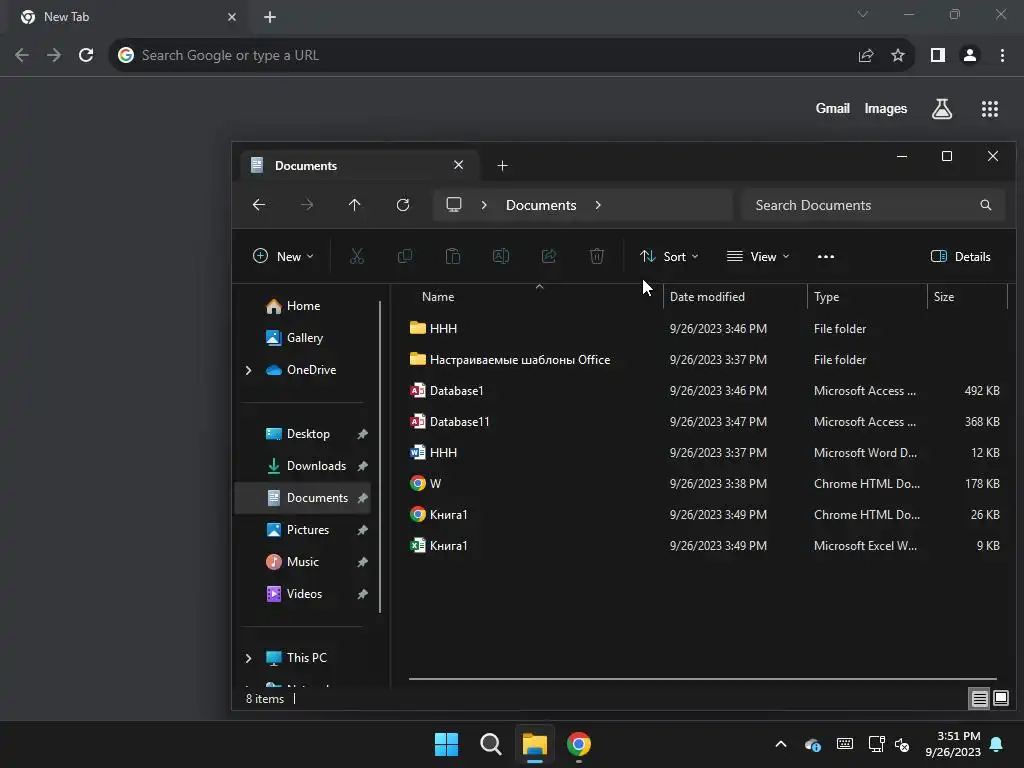Click the horizontal scrollbar in the file list

(703, 679)
